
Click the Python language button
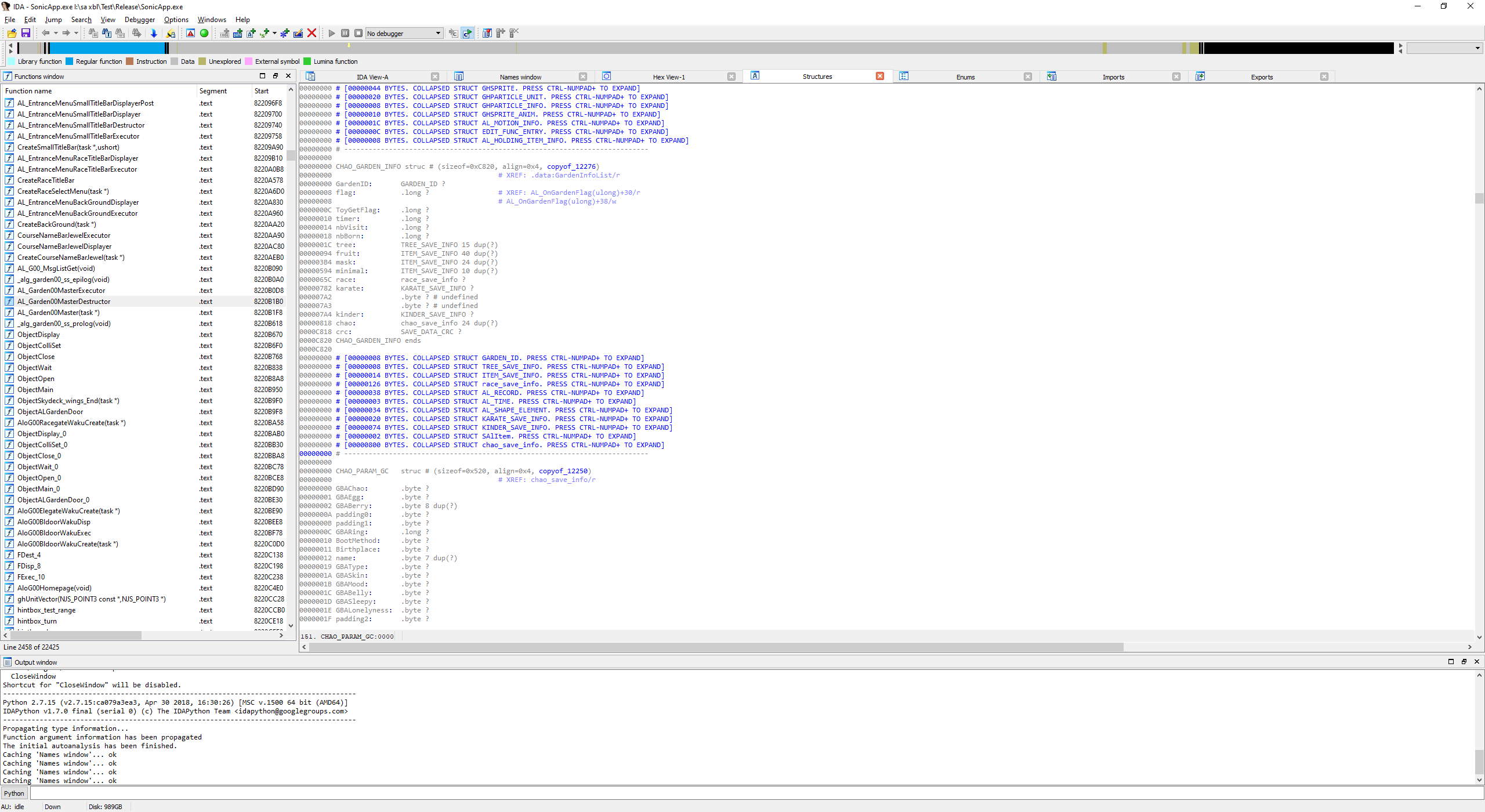(x=15, y=793)
